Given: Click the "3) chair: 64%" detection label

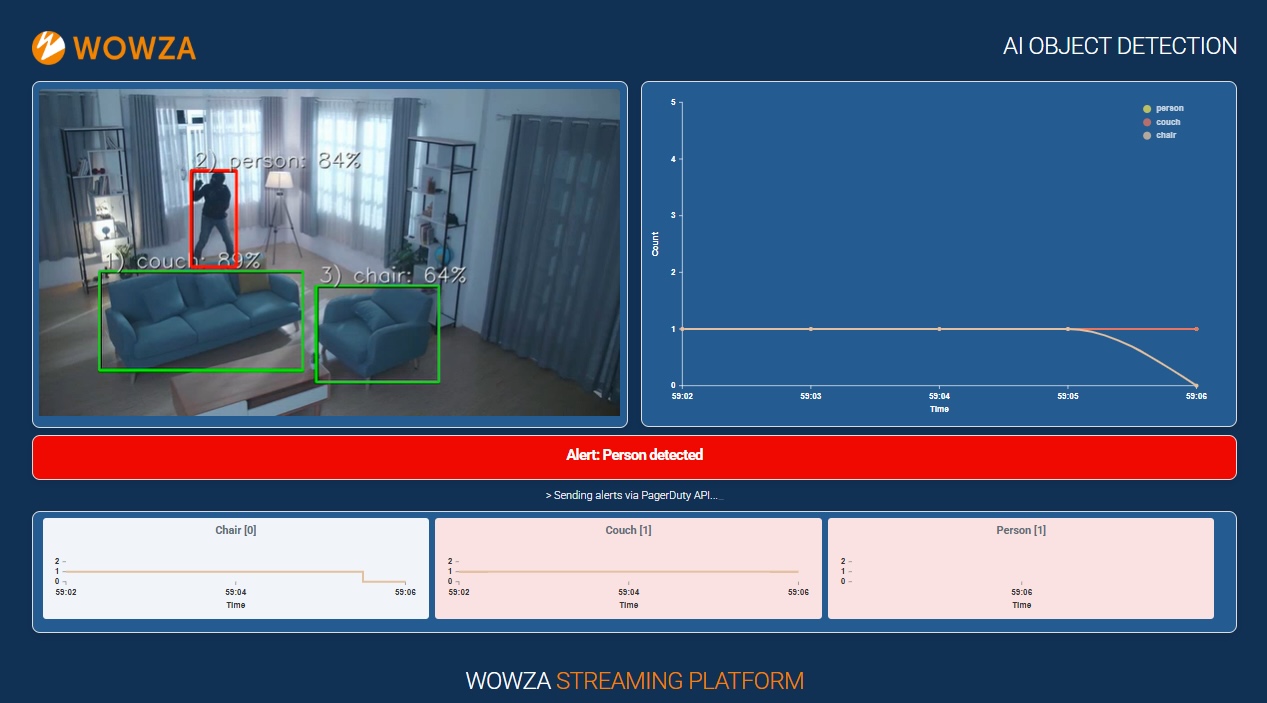Looking at the screenshot, I should [x=393, y=275].
